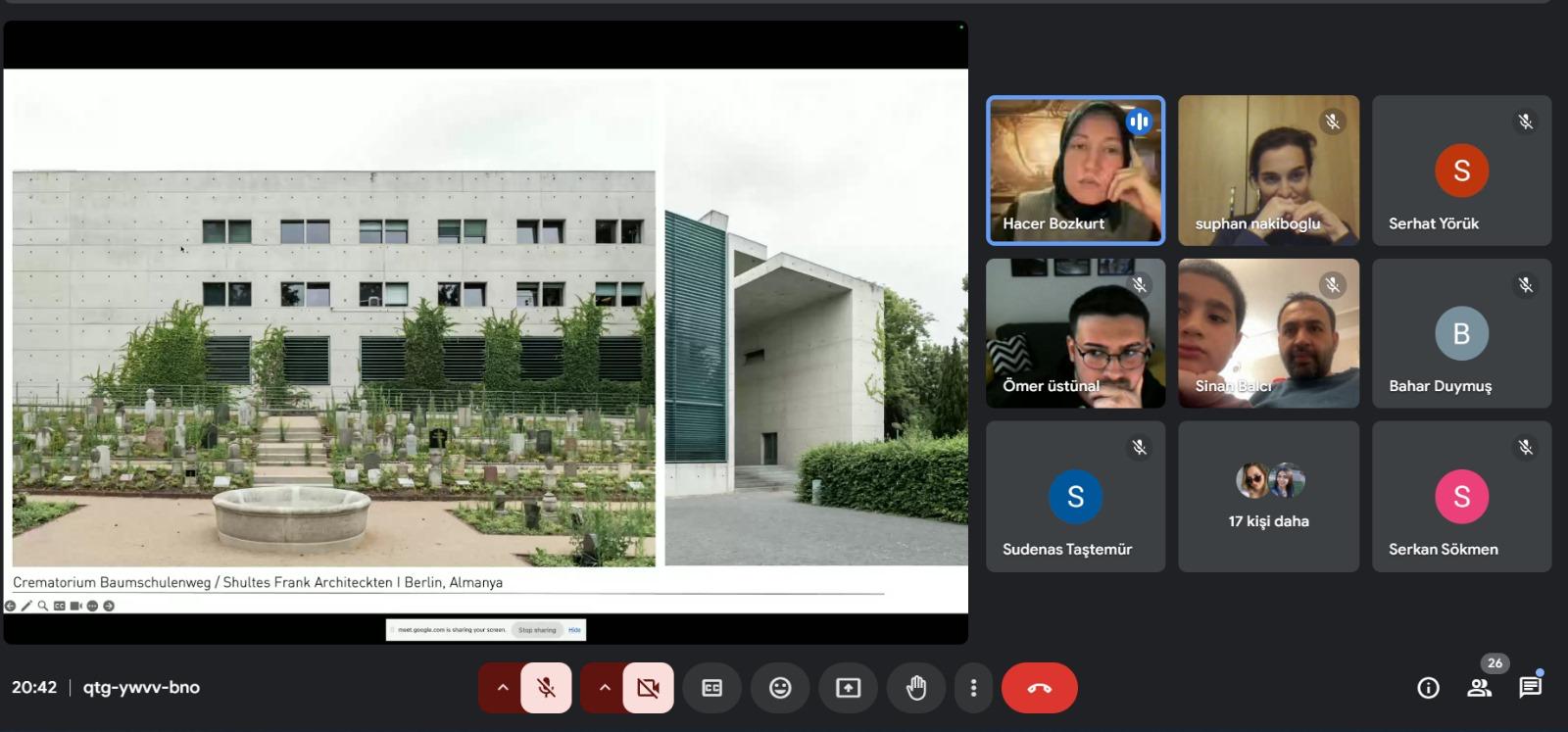Select the pen annotation tool on slide
The image size is (1568, 732).
tap(26, 606)
